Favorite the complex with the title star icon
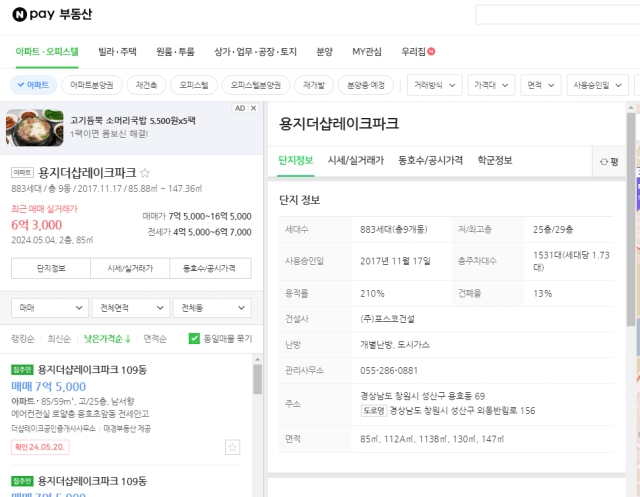The height and width of the screenshot is (497, 640). tap(144, 173)
